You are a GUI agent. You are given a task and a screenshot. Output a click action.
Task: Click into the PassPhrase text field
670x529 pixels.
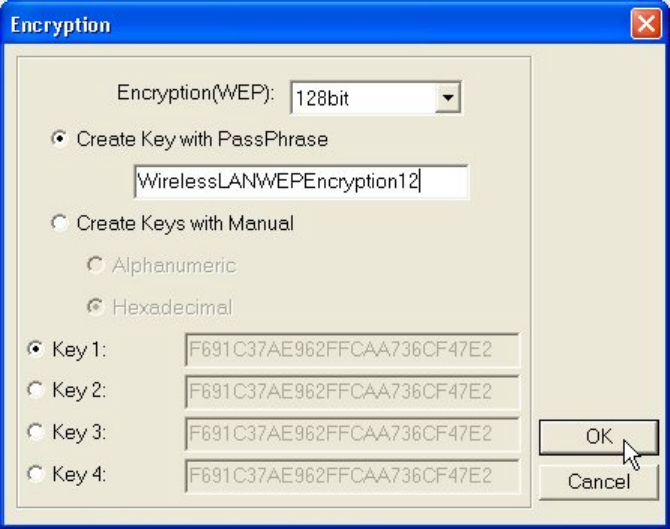point(300,181)
